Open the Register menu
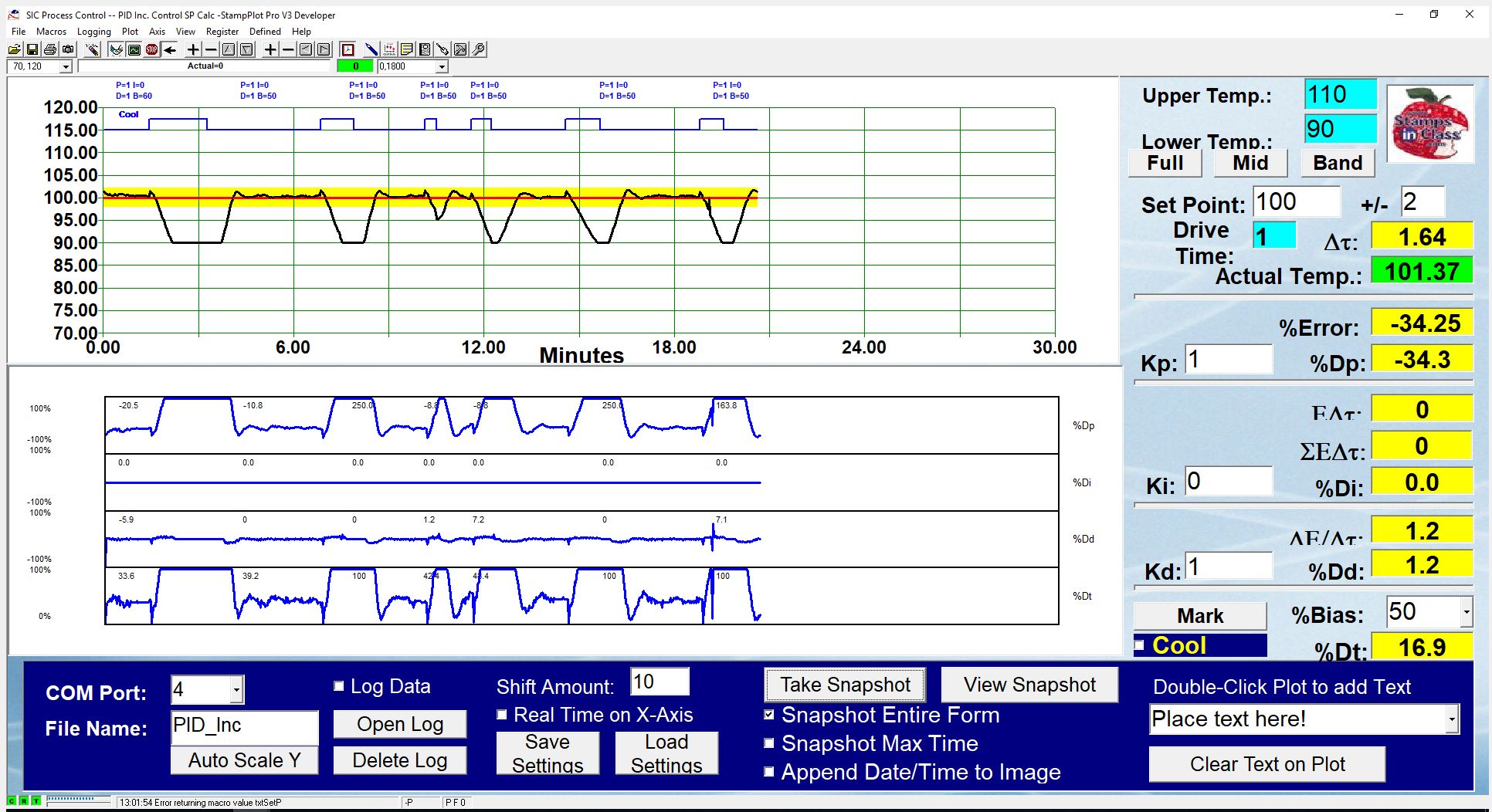 [222, 32]
